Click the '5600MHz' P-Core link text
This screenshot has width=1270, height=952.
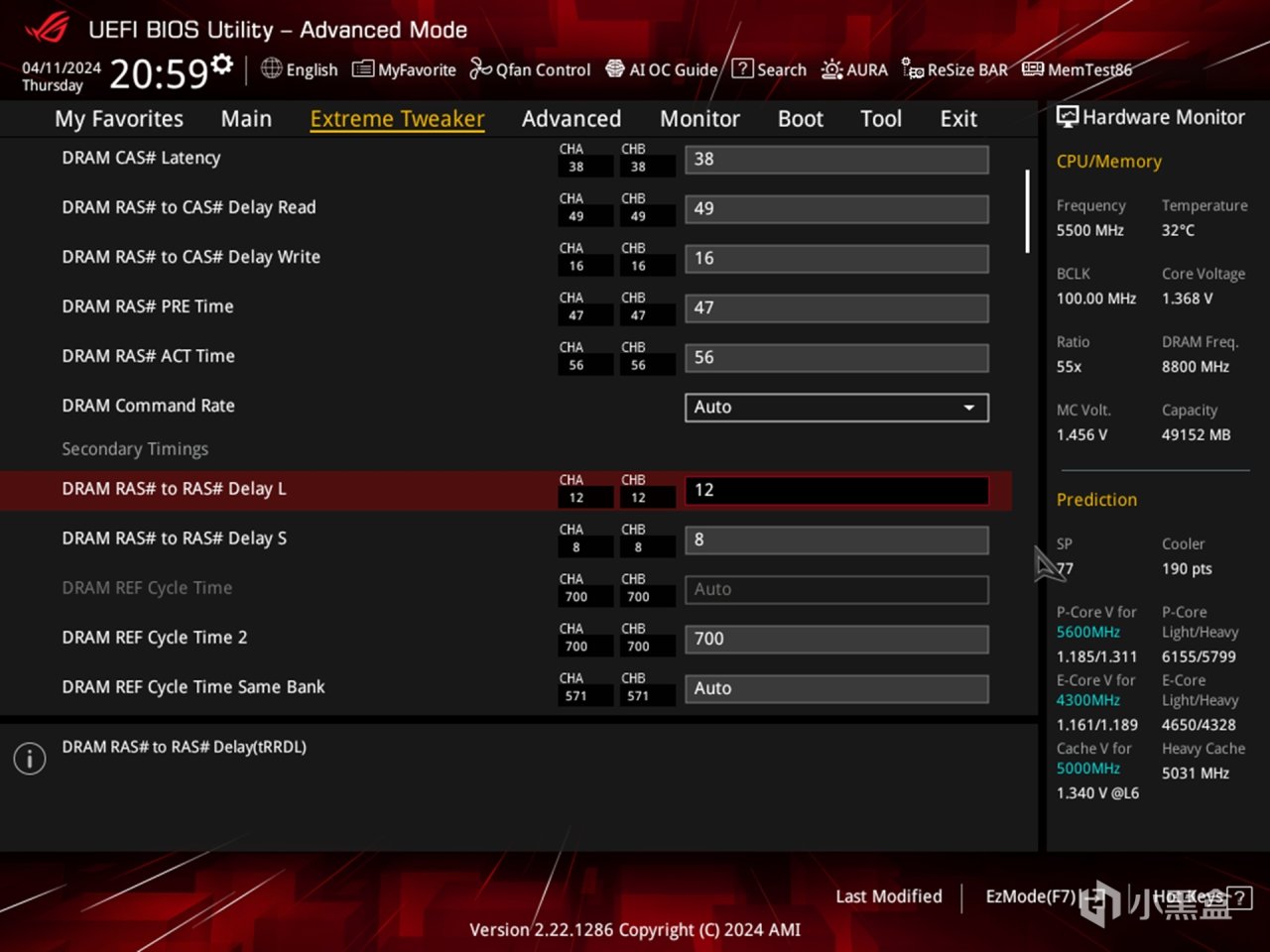tap(1088, 632)
